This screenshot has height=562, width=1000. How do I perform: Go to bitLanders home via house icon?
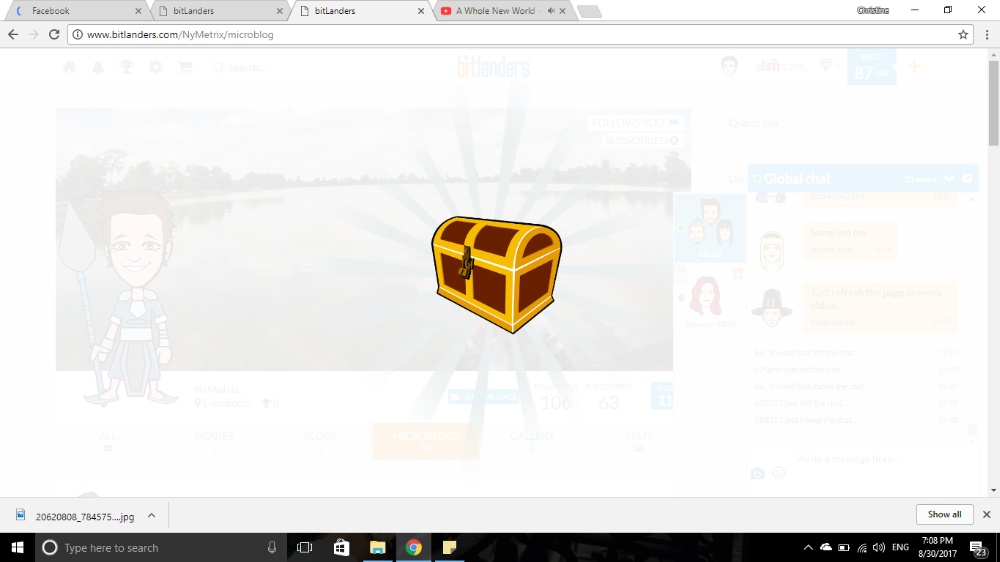(x=69, y=67)
